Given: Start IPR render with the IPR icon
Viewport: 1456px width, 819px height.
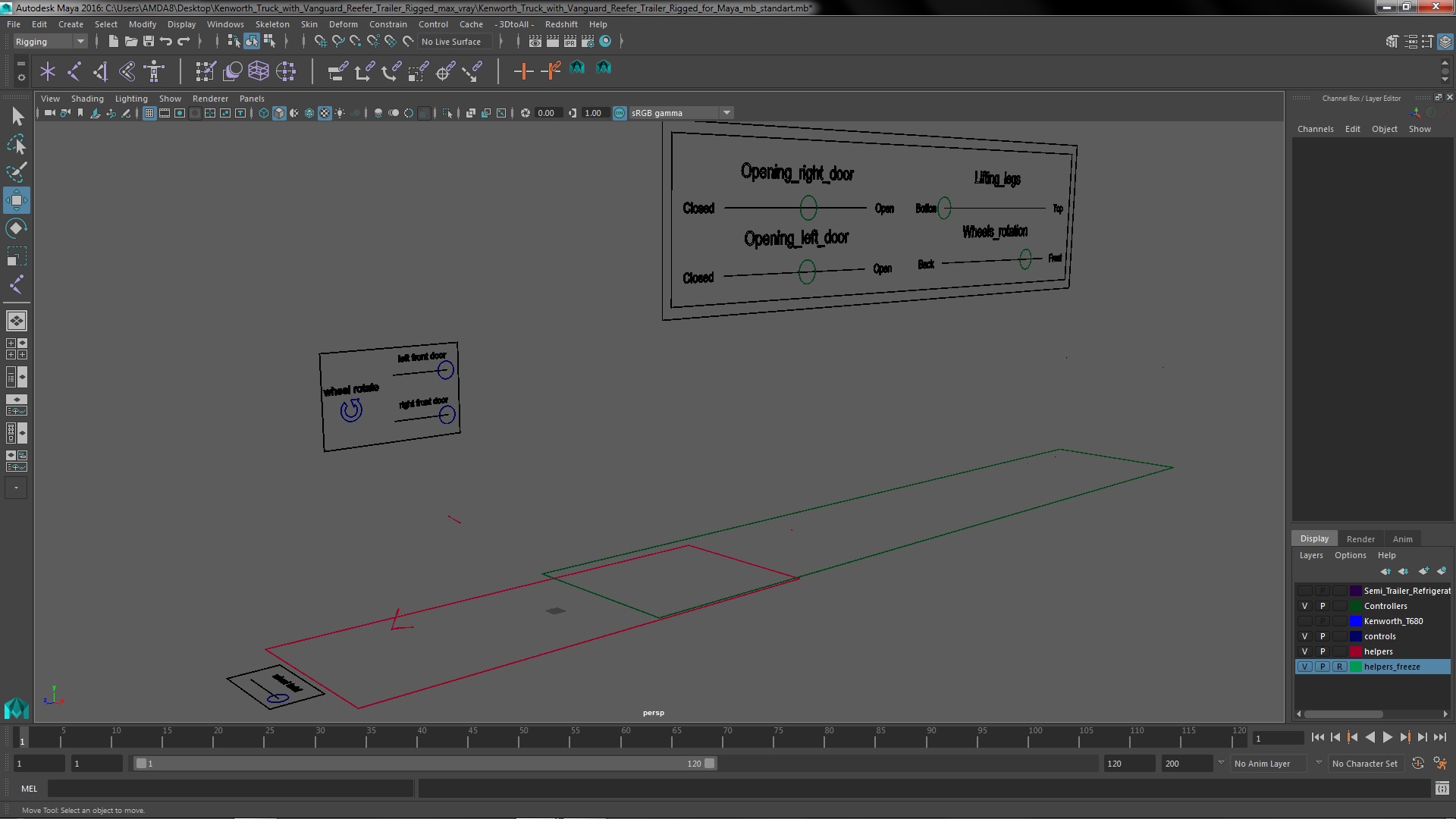Looking at the screenshot, I should click(570, 42).
